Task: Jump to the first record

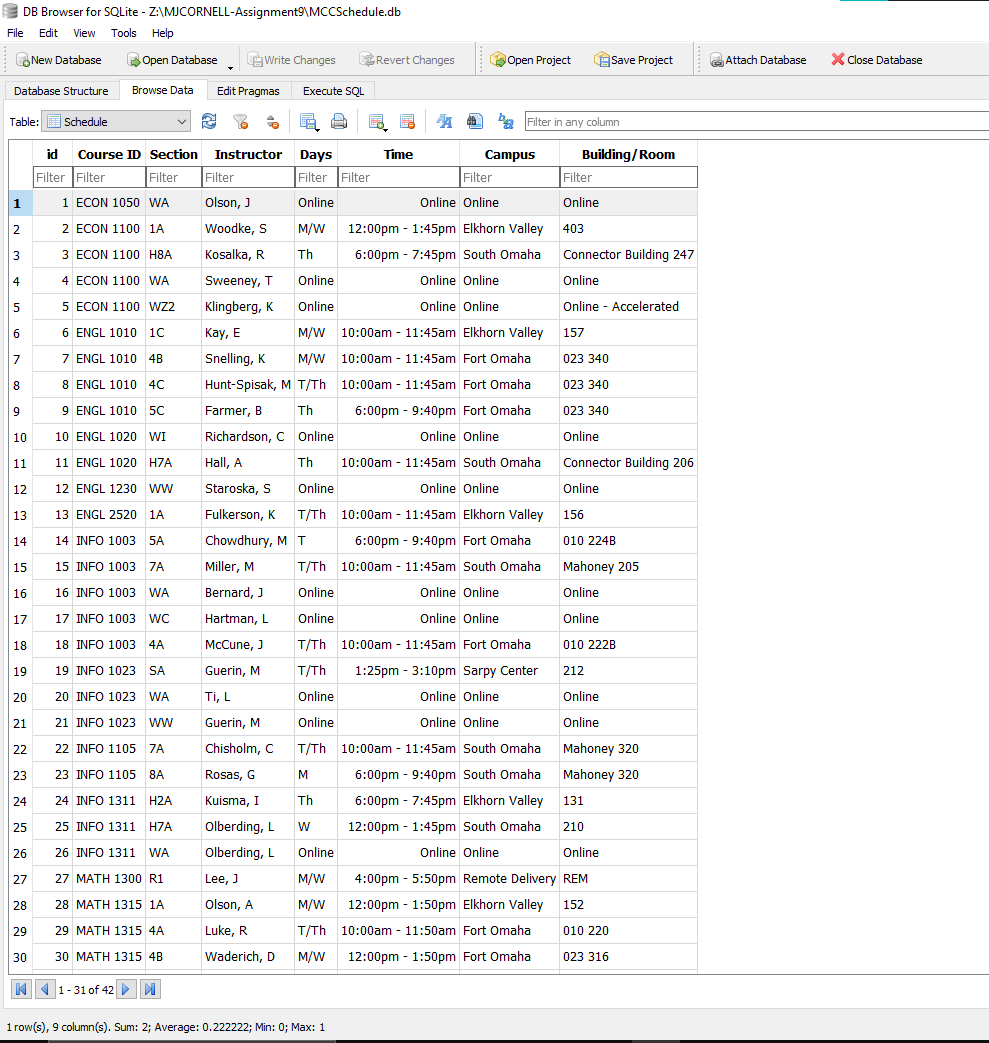Action: (x=20, y=989)
